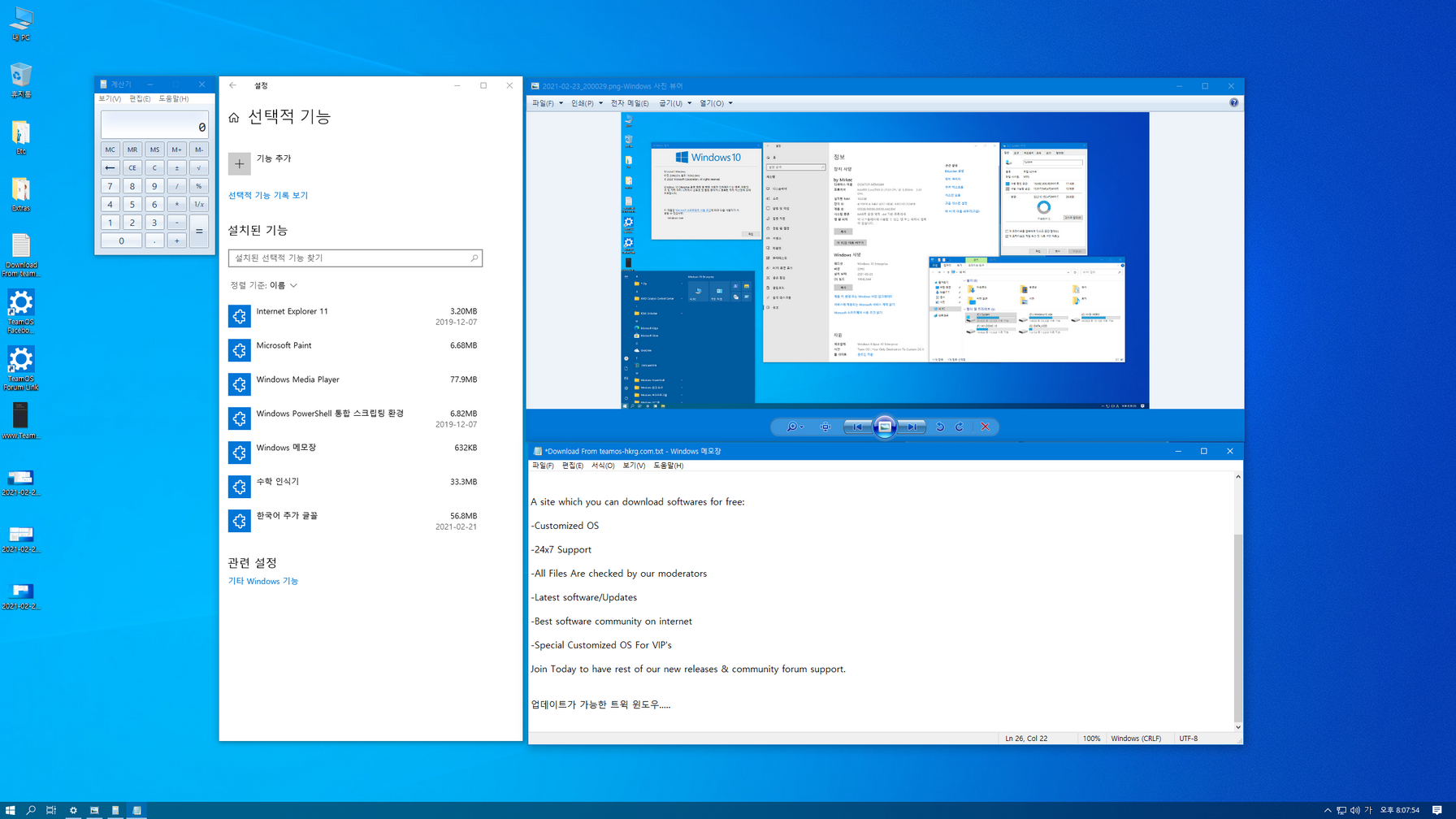Show hidden tray icons chevron

pos(1328,810)
